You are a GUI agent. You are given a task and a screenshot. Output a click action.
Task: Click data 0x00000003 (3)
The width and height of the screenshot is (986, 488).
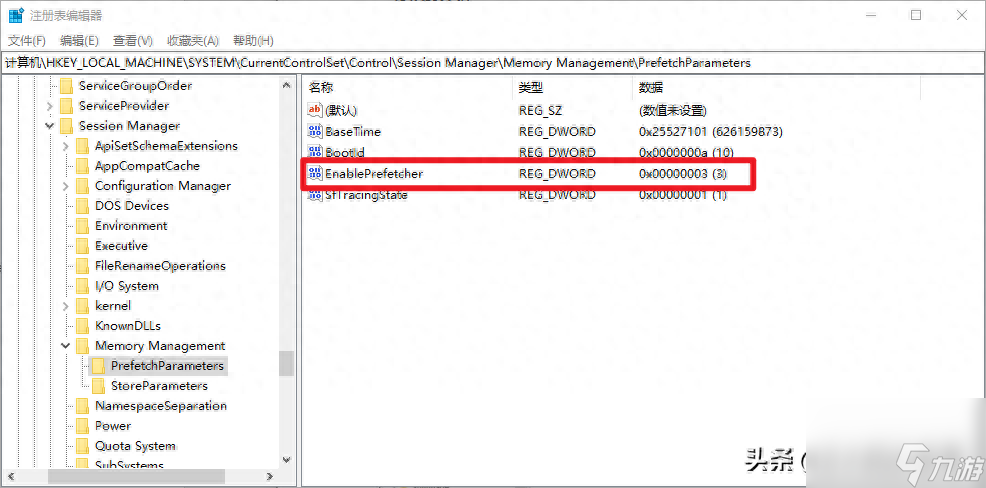click(683, 174)
